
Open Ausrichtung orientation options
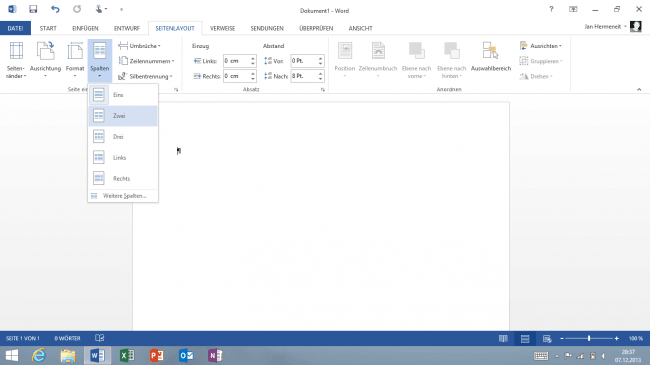click(x=45, y=60)
